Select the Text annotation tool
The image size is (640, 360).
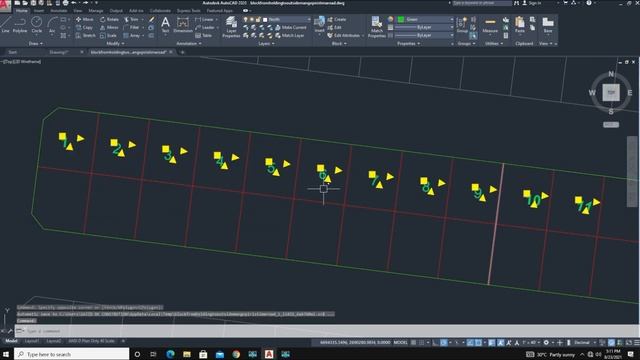[165, 24]
